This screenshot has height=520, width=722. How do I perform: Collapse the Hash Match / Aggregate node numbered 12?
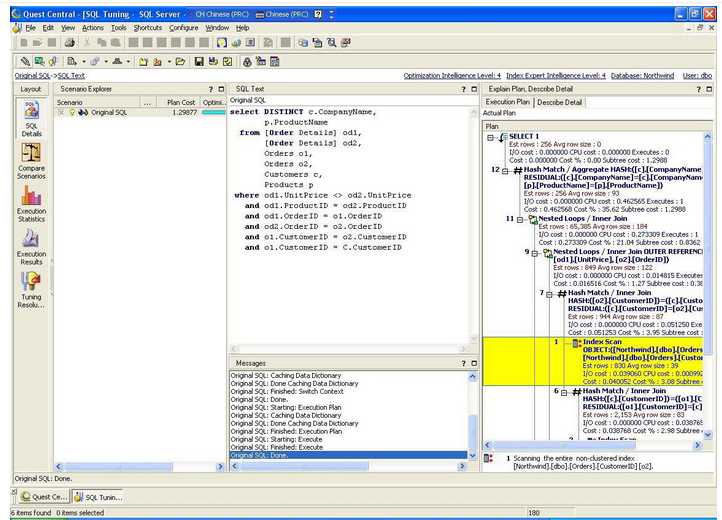pyautogui.click(x=505, y=171)
